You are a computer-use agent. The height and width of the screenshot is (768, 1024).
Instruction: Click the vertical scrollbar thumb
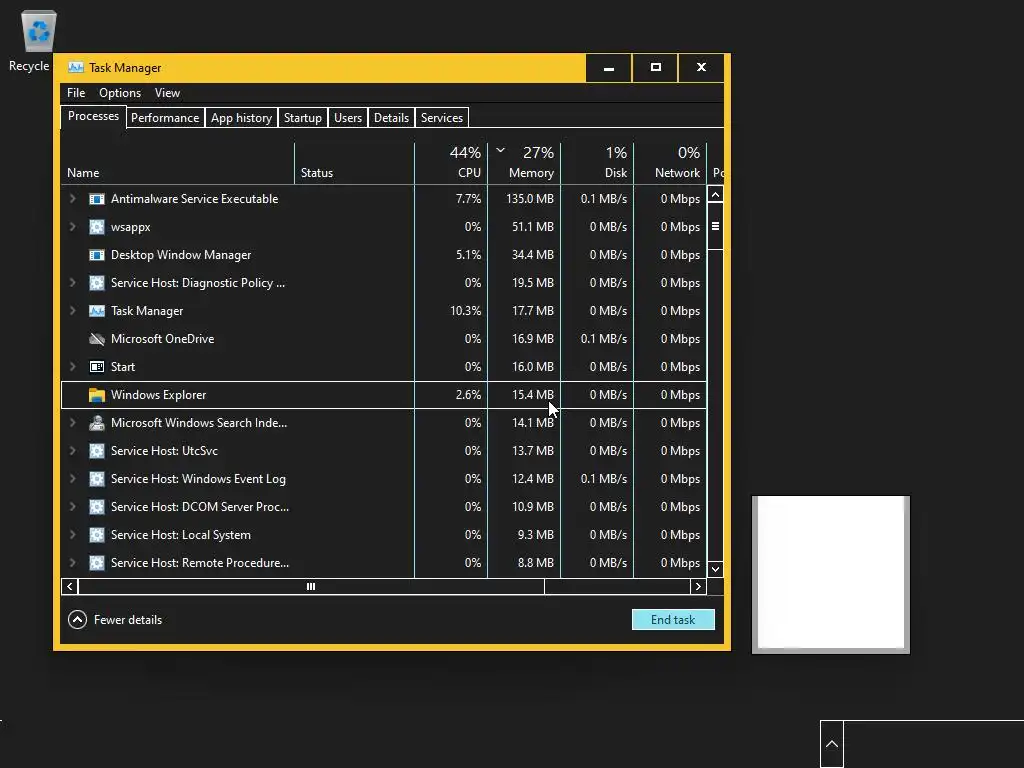(x=715, y=226)
